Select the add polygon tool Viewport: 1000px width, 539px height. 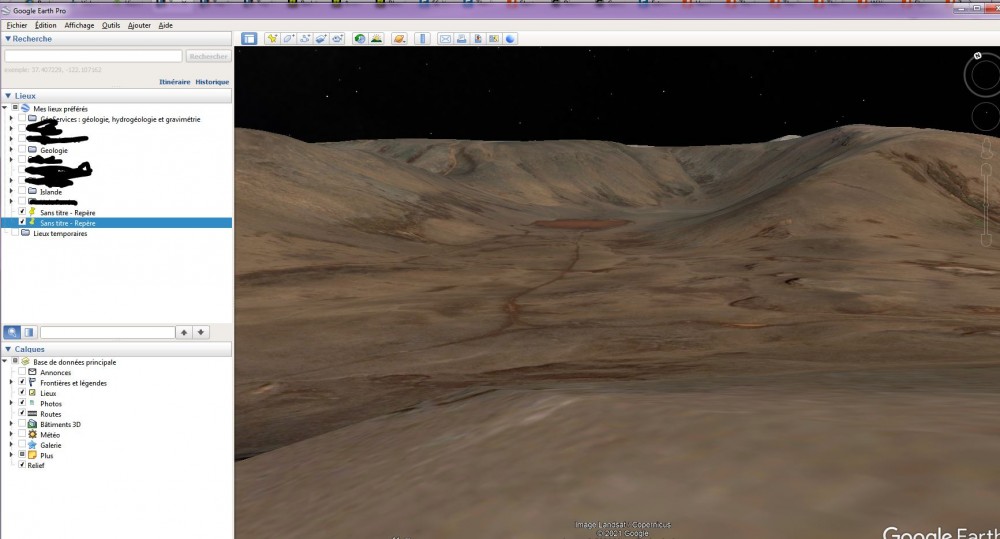[x=288, y=39]
